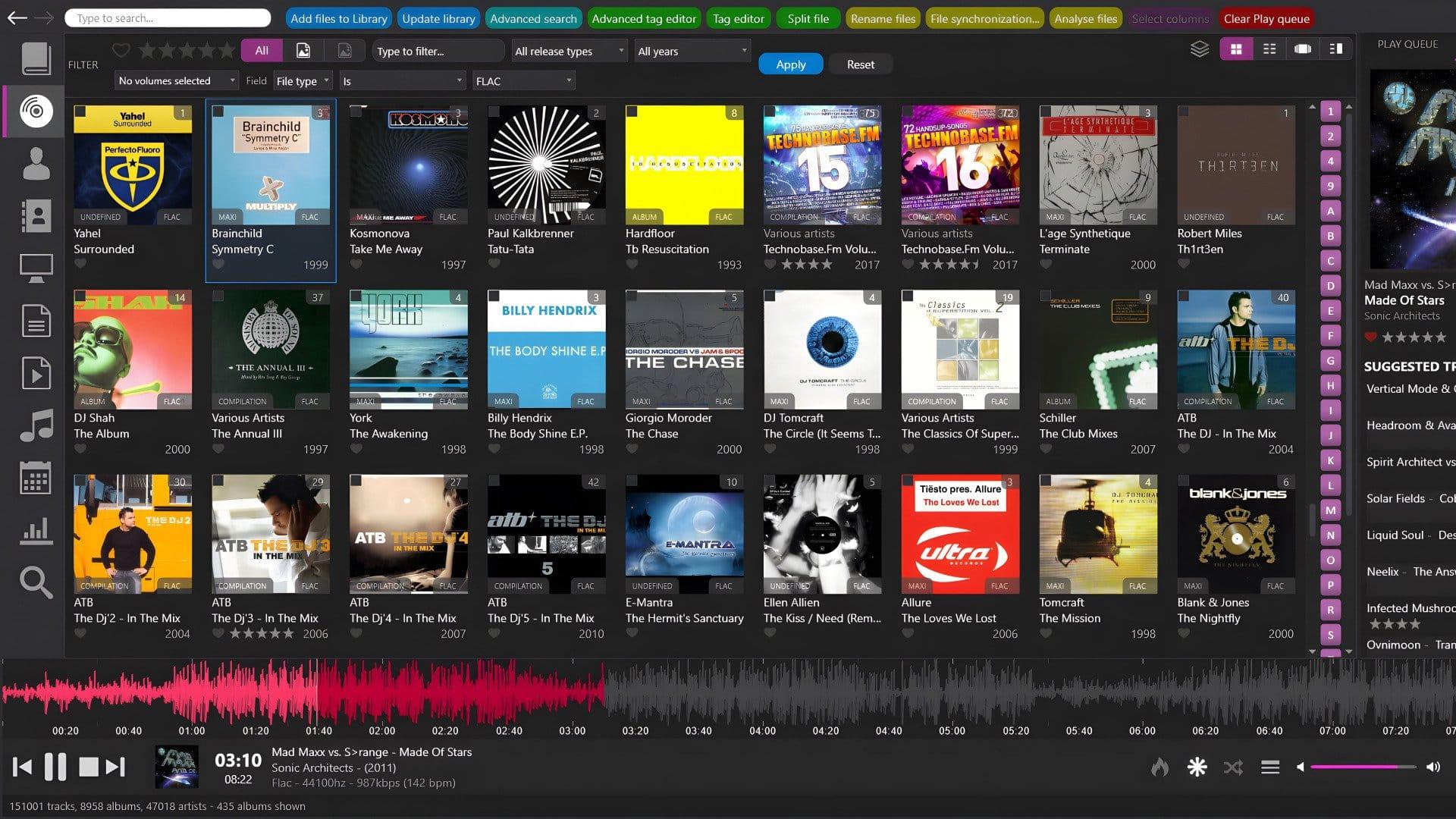Open the All years dropdown
Screen dimensions: 1456x819
(x=692, y=51)
